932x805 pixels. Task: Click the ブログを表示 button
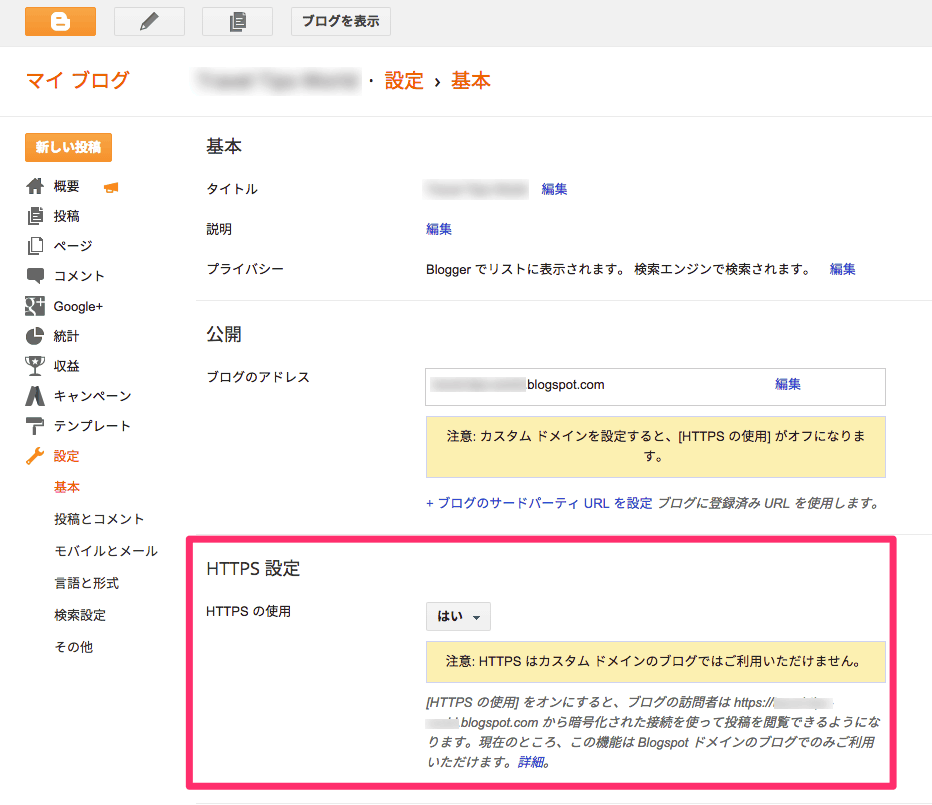pyautogui.click(x=341, y=21)
